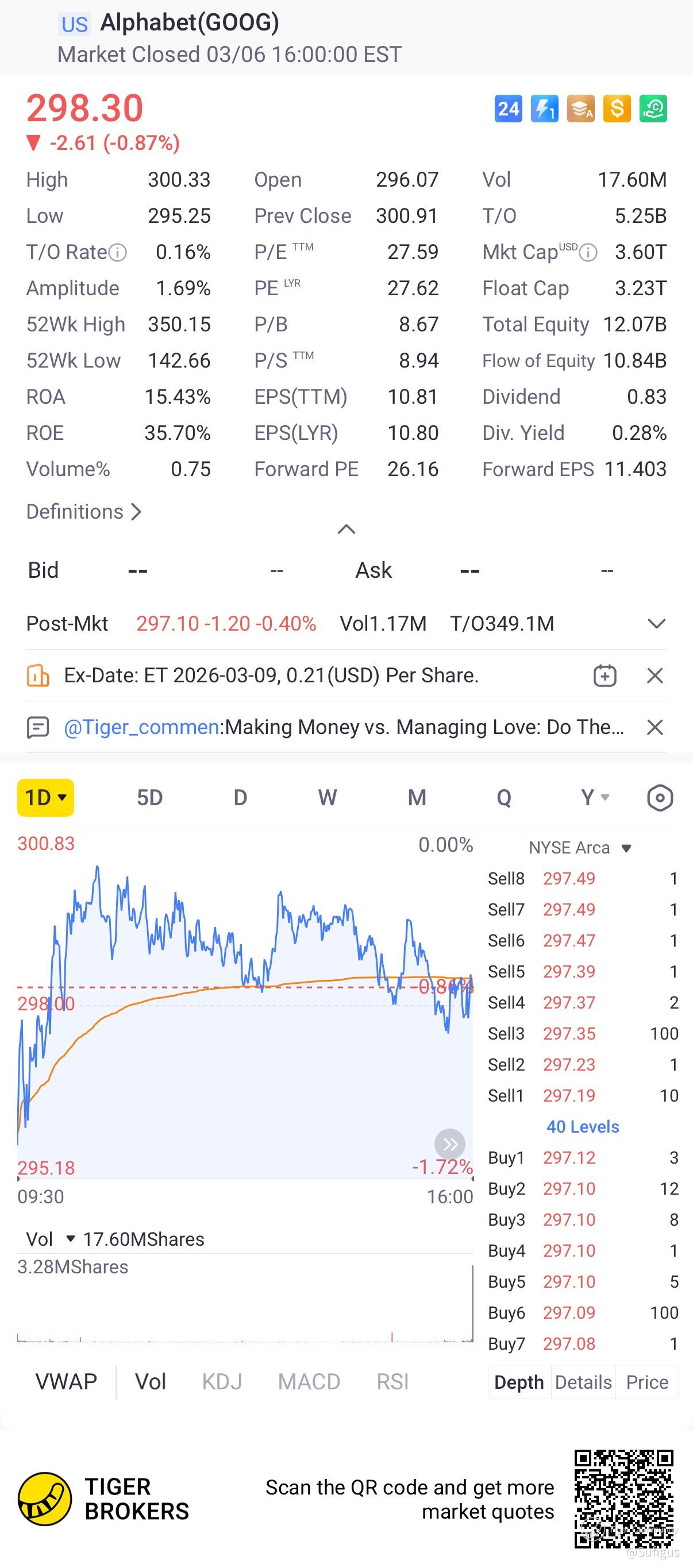View the 40 Levels order book
The height and width of the screenshot is (1568, 693).
tap(582, 1127)
